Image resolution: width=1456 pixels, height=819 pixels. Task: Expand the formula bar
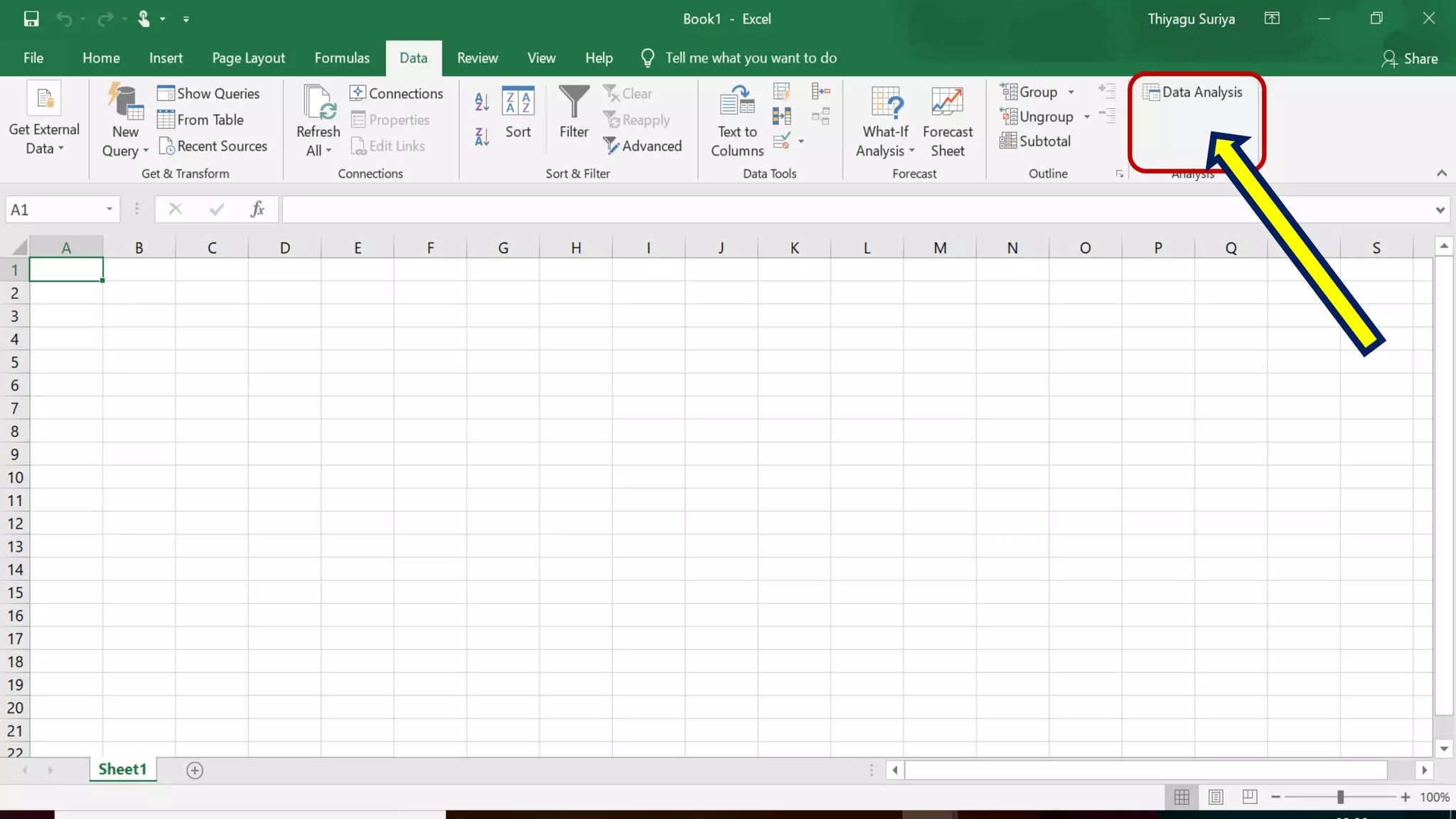pyautogui.click(x=1440, y=210)
